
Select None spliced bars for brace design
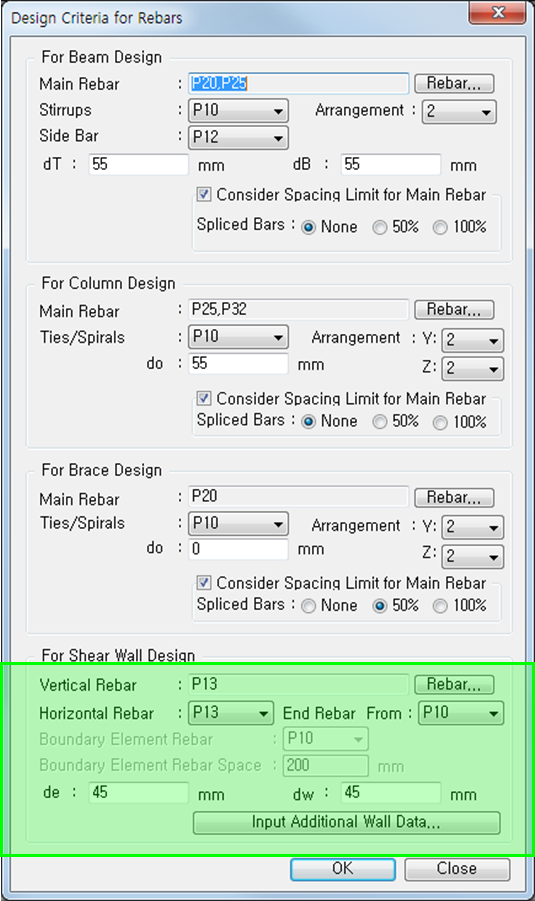tap(309, 606)
